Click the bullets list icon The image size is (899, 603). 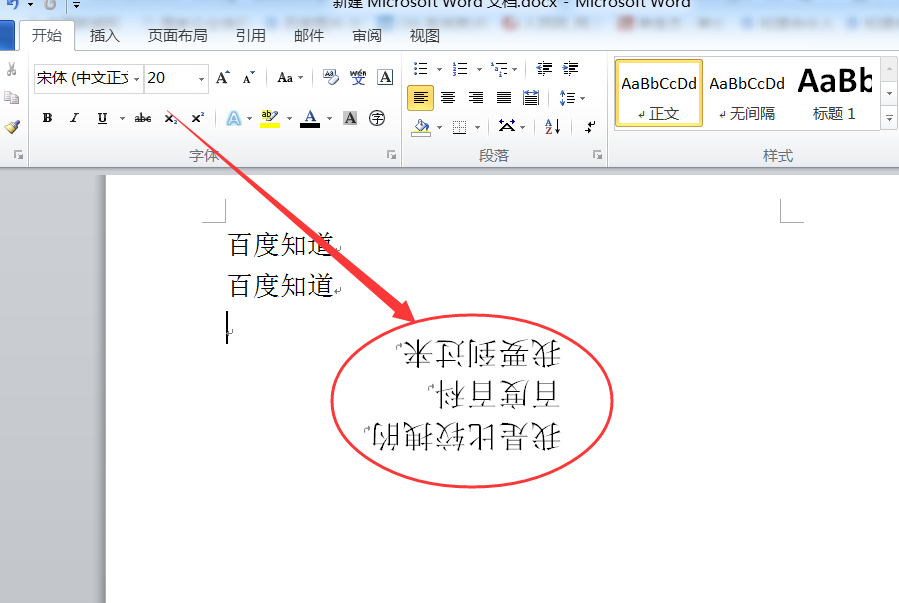pos(419,68)
